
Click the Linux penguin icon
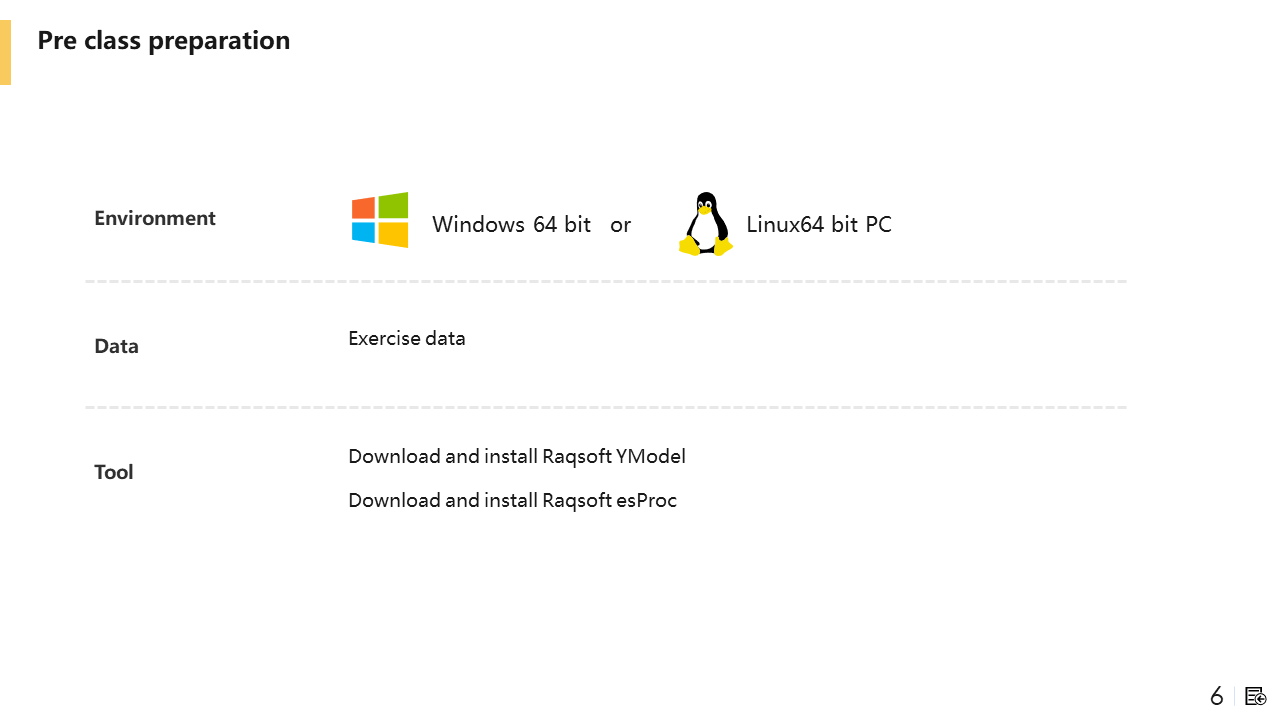[x=706, y=223]
